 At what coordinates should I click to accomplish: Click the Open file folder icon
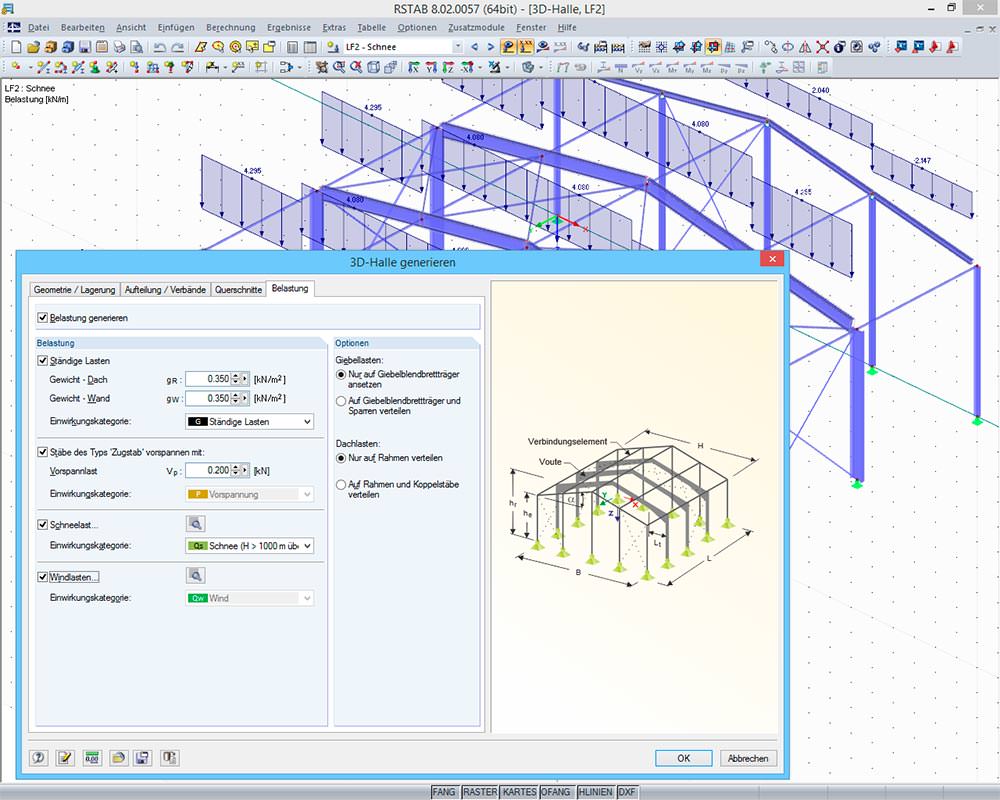[33, 47]
